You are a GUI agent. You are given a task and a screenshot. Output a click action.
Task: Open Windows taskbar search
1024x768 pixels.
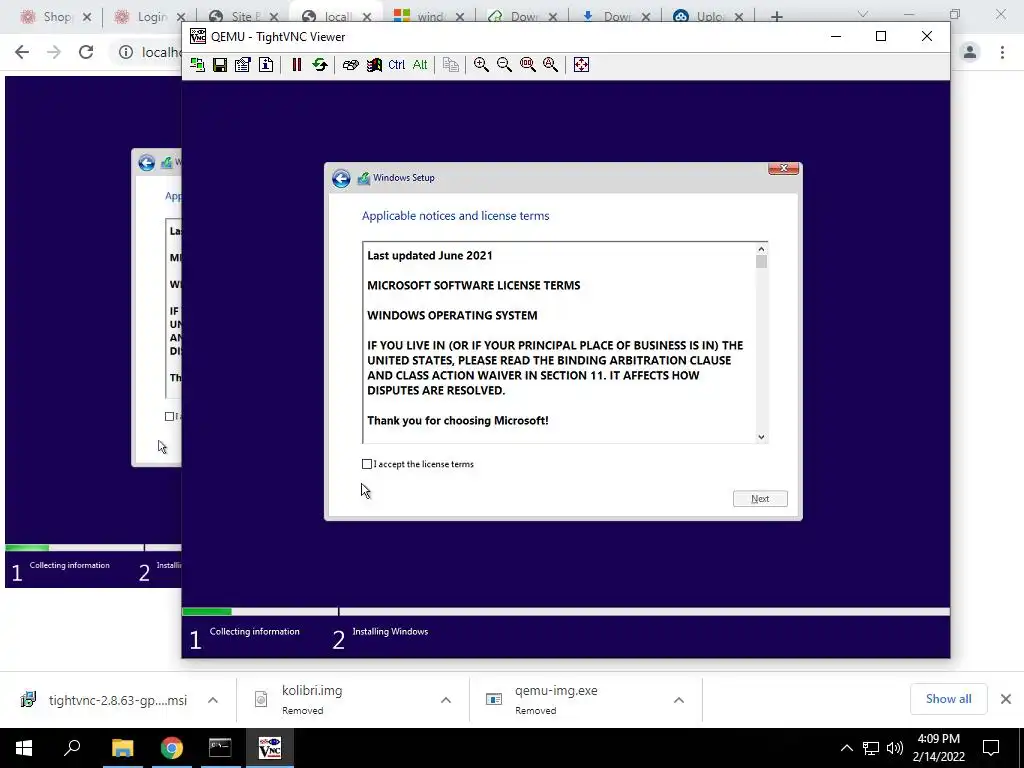click(x=72, y=748)
